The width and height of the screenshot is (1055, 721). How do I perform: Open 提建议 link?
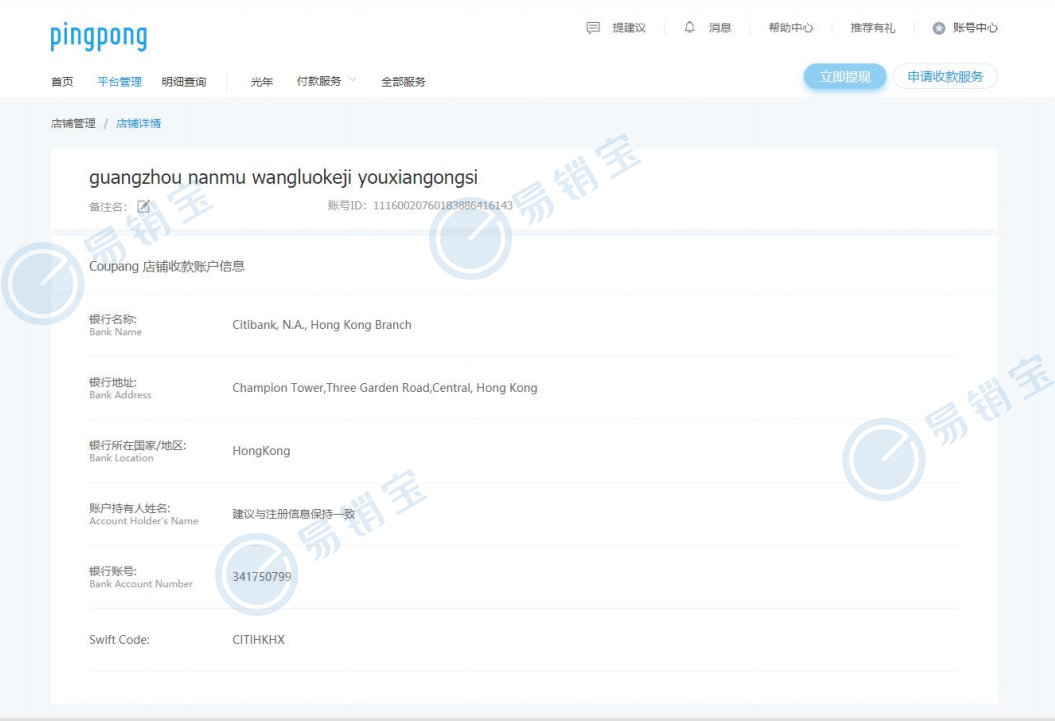629,28
